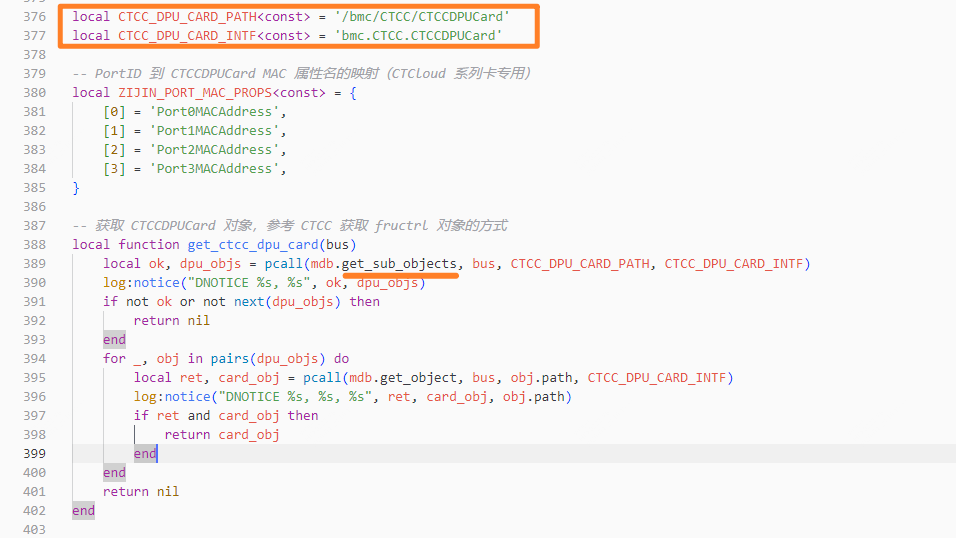The image size is (956, 538).
Task: Click line number 376 in the gutter
Action: click(x=35, y=16)
